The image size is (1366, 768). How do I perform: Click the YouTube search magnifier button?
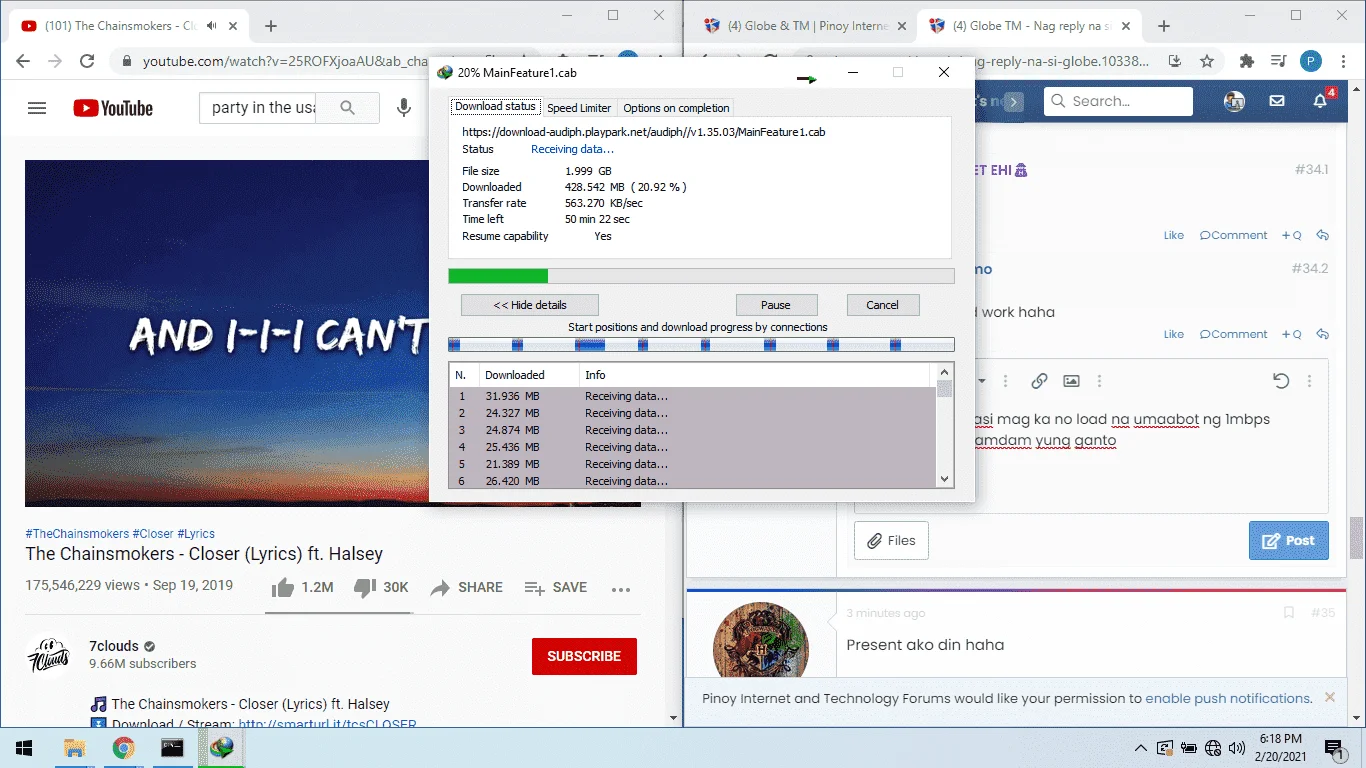tap(348, 108)
